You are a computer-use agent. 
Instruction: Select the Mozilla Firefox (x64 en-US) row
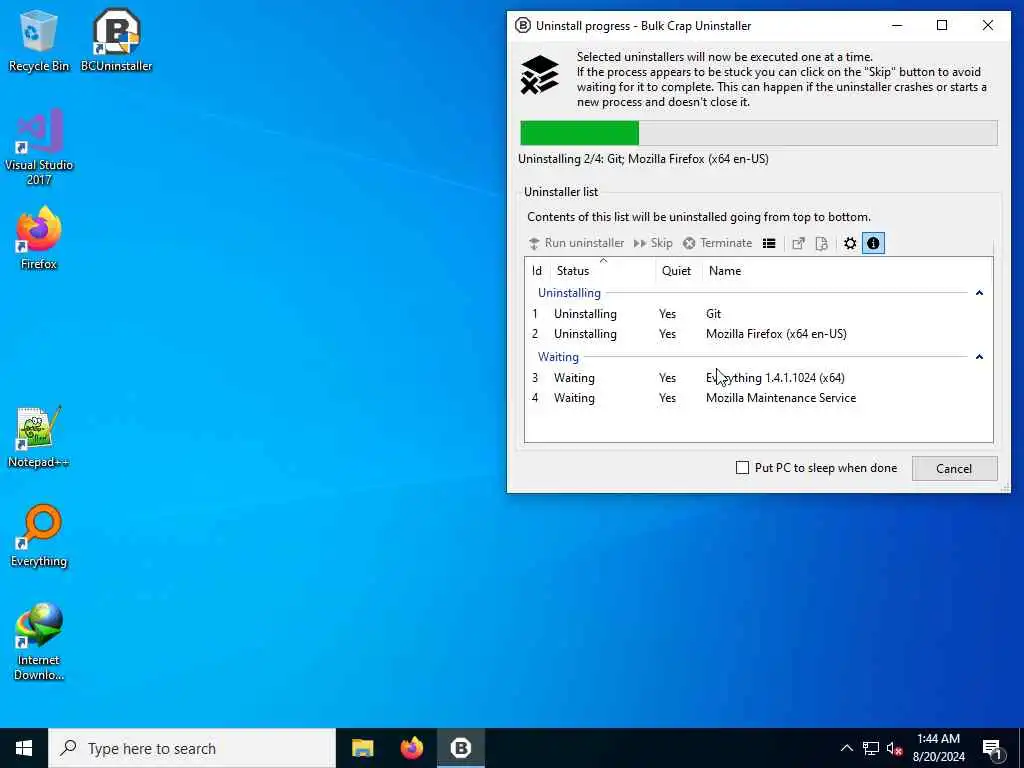point(758,334)
